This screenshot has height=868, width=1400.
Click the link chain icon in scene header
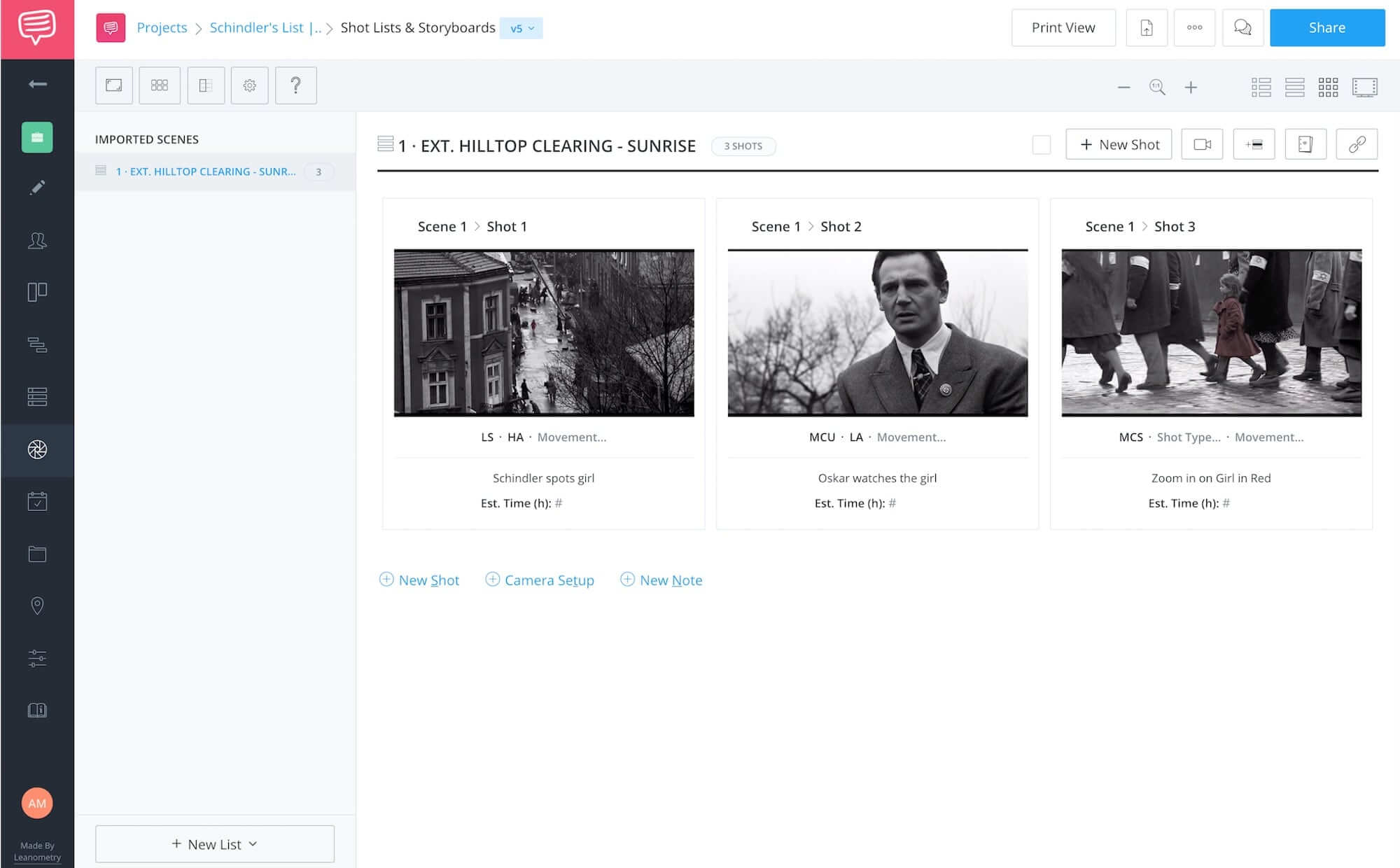(1357, 144)
